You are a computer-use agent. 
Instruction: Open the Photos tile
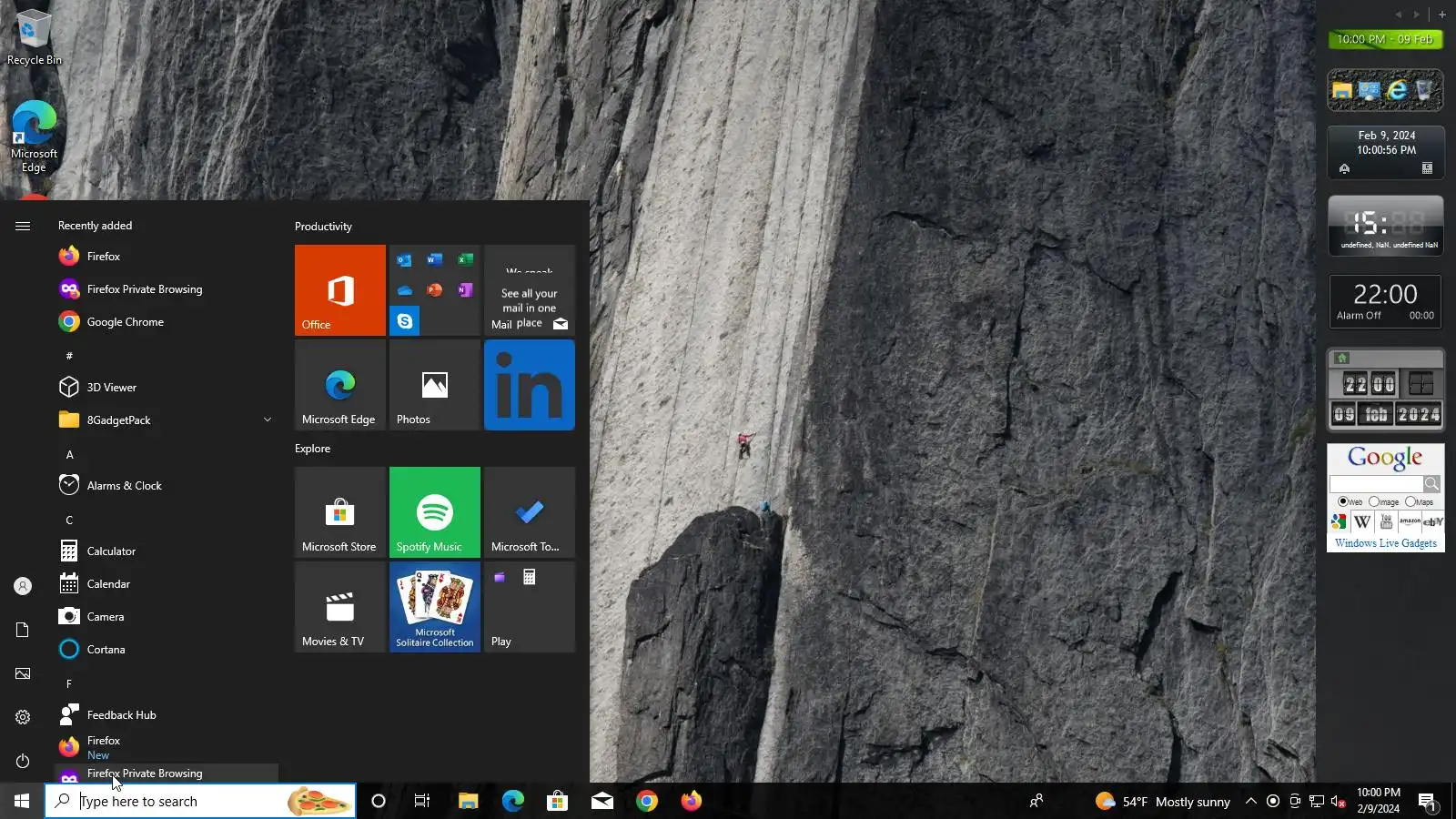coord(435,385)
